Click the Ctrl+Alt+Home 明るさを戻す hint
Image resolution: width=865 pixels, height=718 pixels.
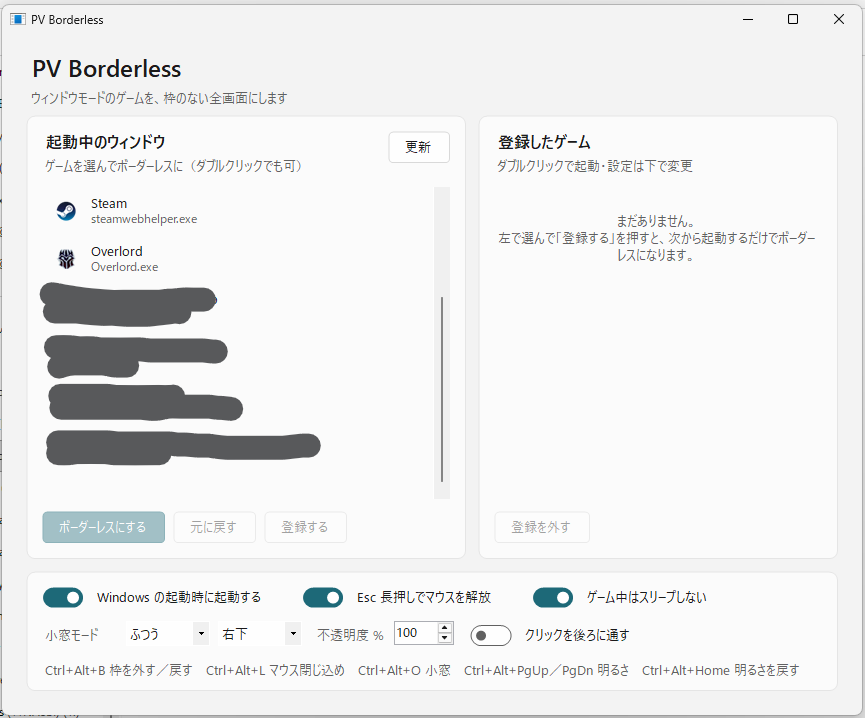(x=720, y=671)
